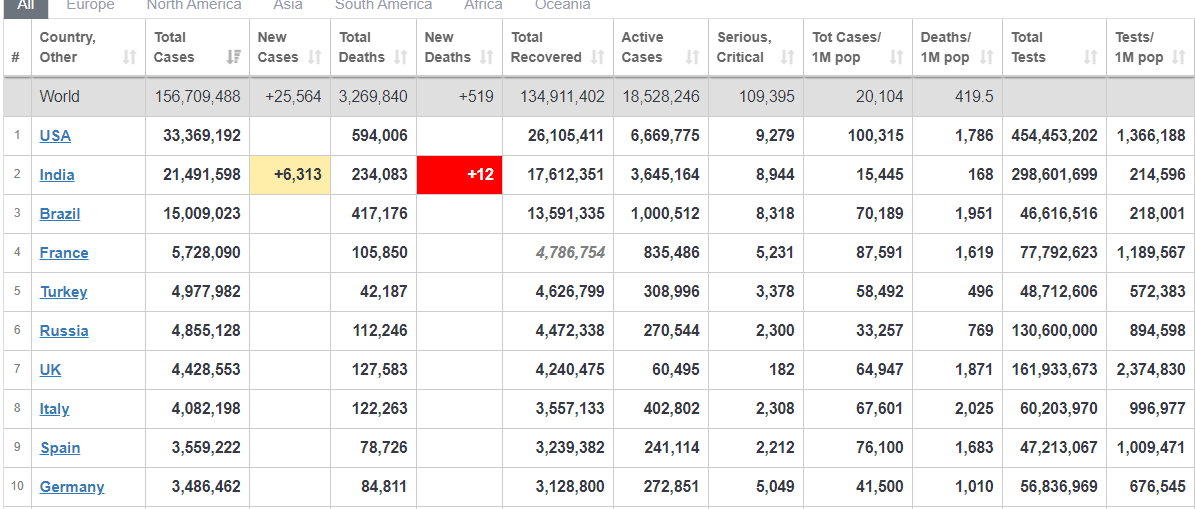Click USA total cases 33,369,192
This screenshot has height=509, width=1195.
click(x=202, y=136)
